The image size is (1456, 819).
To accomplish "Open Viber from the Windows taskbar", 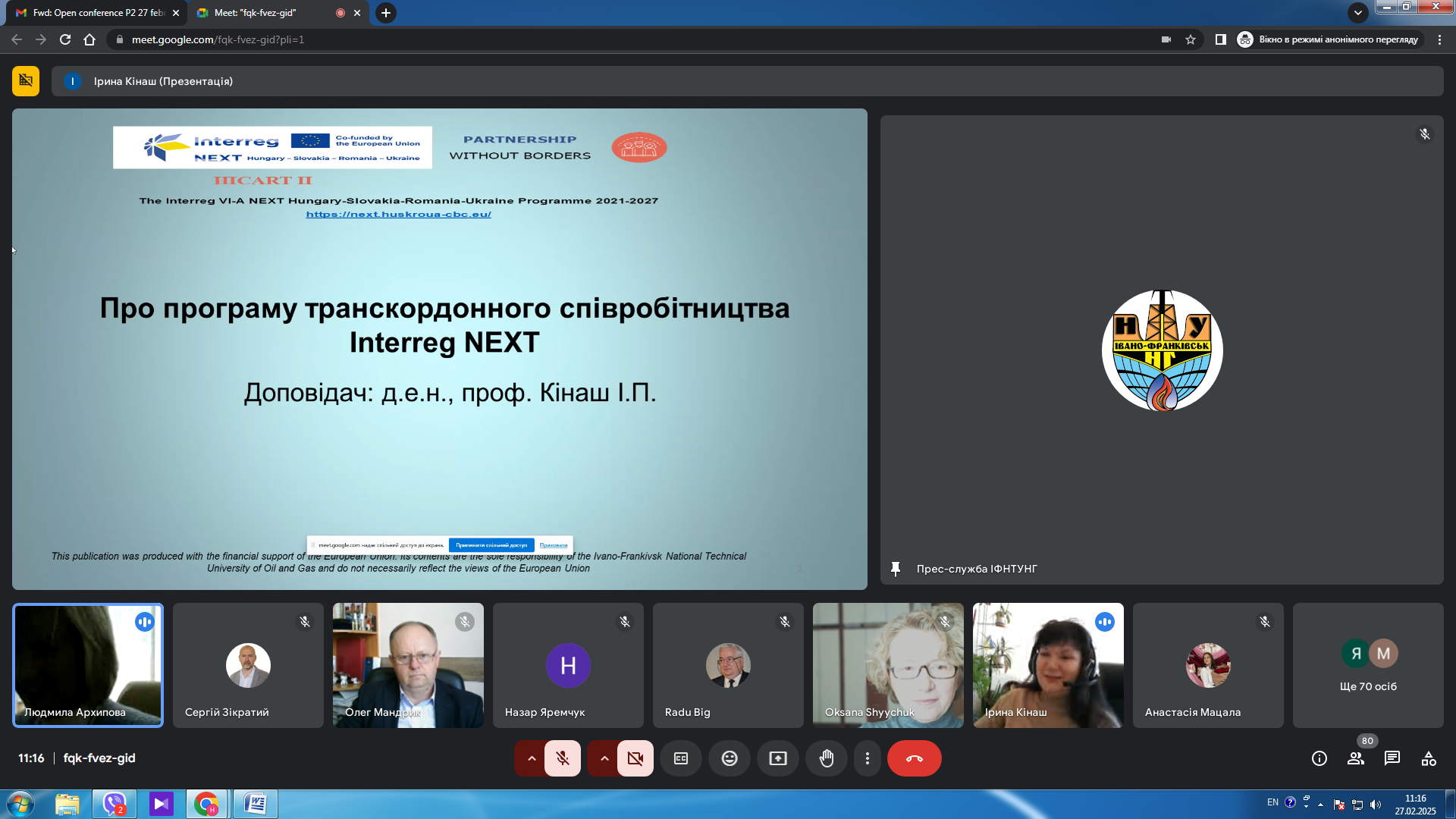I will pos(115,803).
